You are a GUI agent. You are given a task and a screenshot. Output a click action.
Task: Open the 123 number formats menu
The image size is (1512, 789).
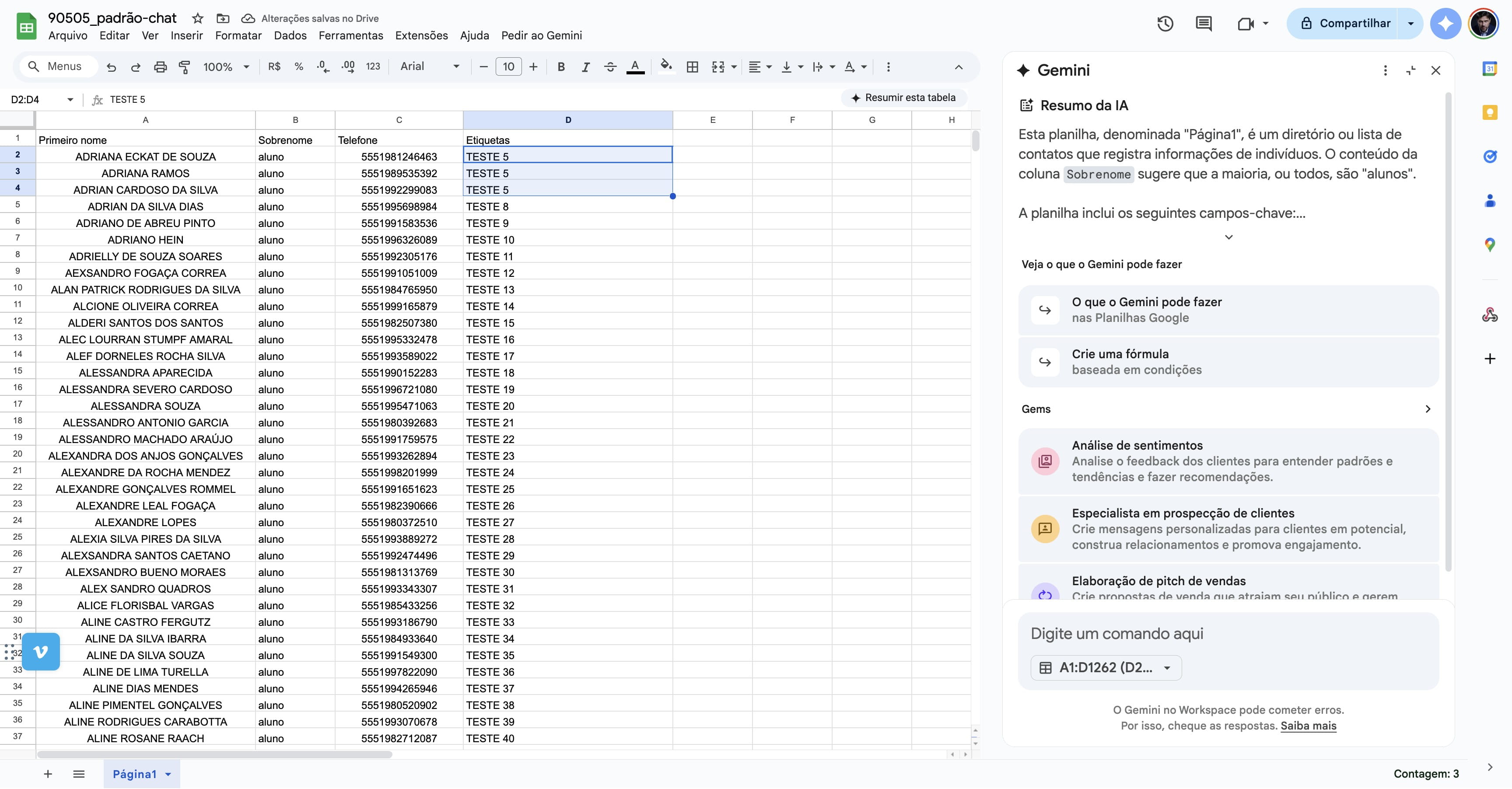point(373,67)
